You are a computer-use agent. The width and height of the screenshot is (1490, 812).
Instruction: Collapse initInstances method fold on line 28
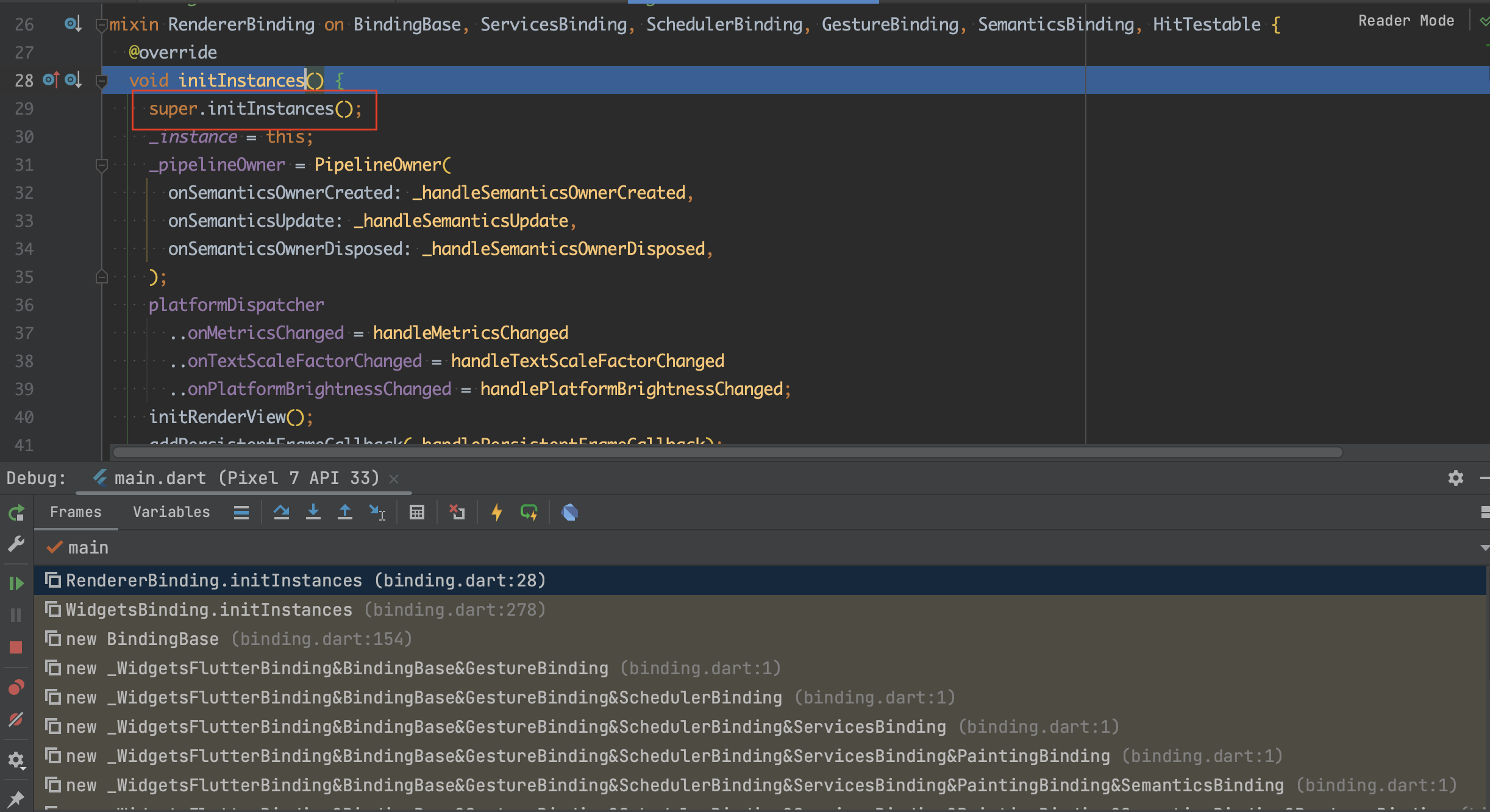pyautogui.click(x=102, y=81)
